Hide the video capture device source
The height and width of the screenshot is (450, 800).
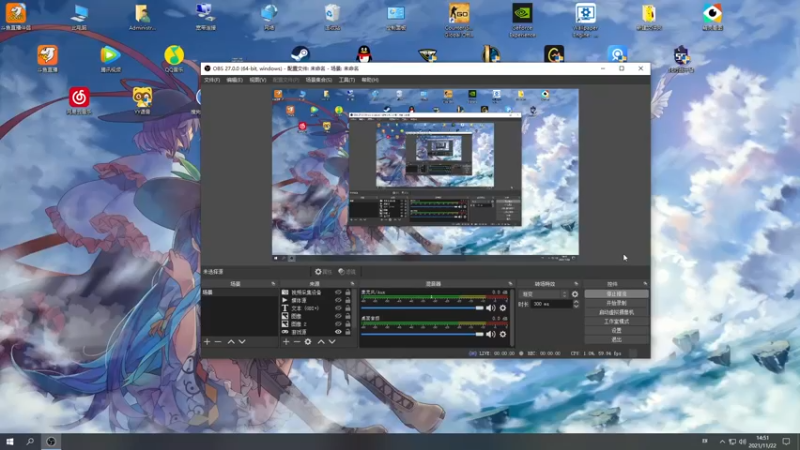coord(338,292)
